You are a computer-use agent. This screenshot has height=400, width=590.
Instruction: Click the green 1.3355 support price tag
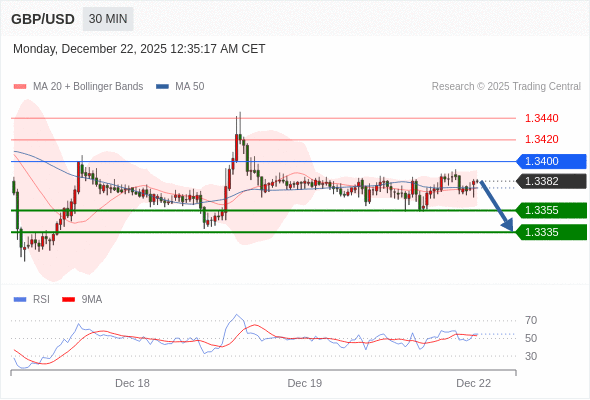(551, 210)
